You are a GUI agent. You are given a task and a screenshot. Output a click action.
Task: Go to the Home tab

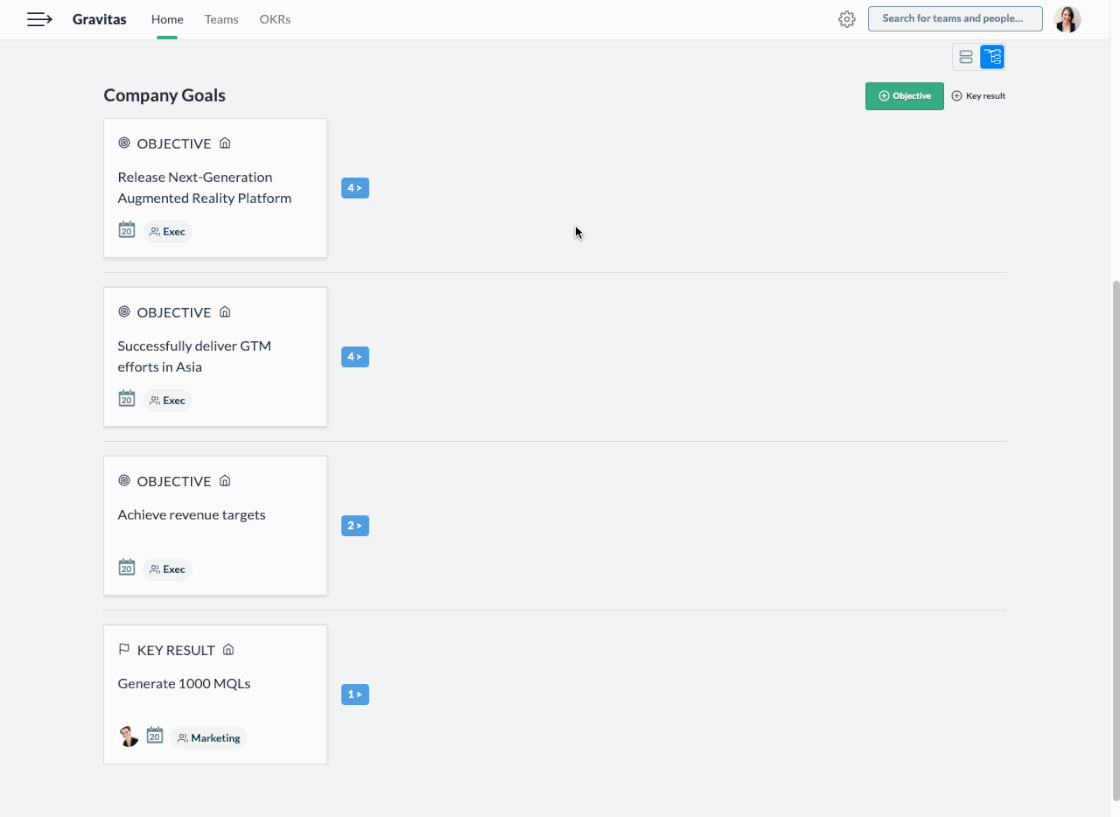click(x=167, y=19)
